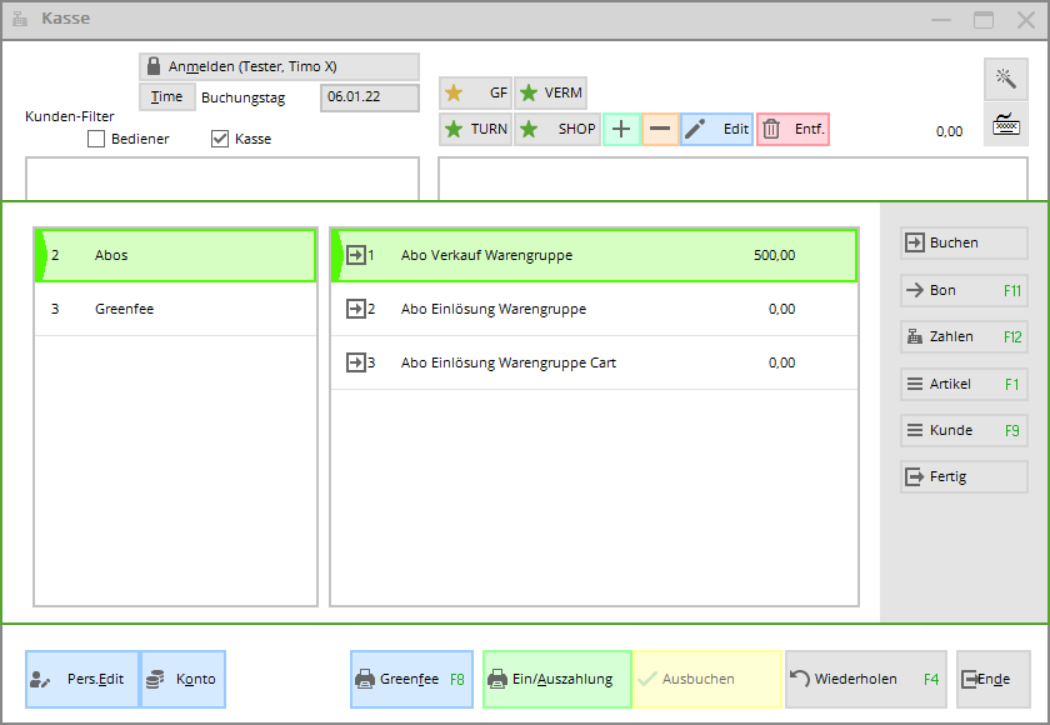Image resolution: width=1050 pixels, height=725 pixels.
Task: Enable the Bediener checkbox
Action: click(97, 139)
